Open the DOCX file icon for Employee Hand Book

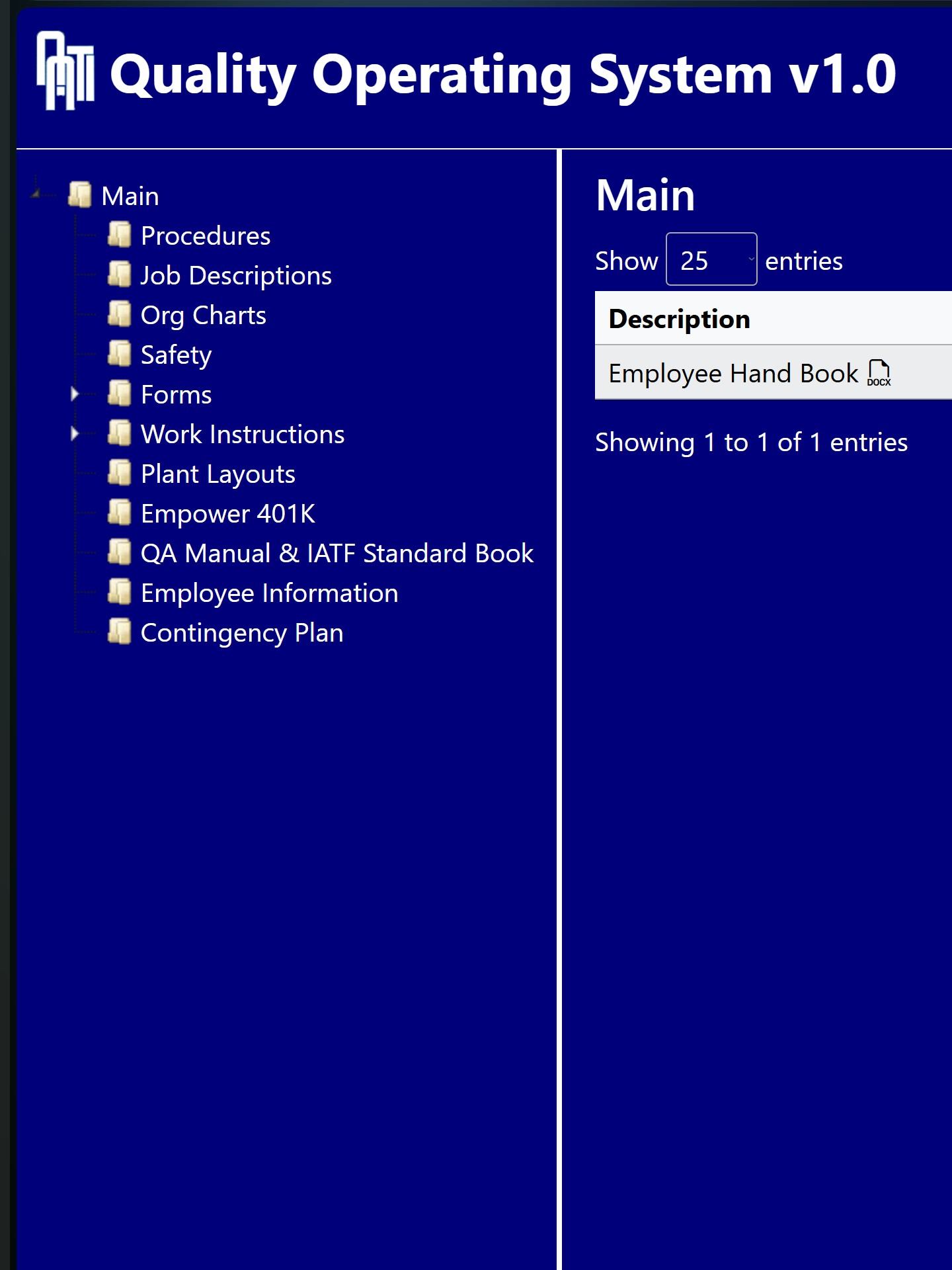(x=879, y=373)
